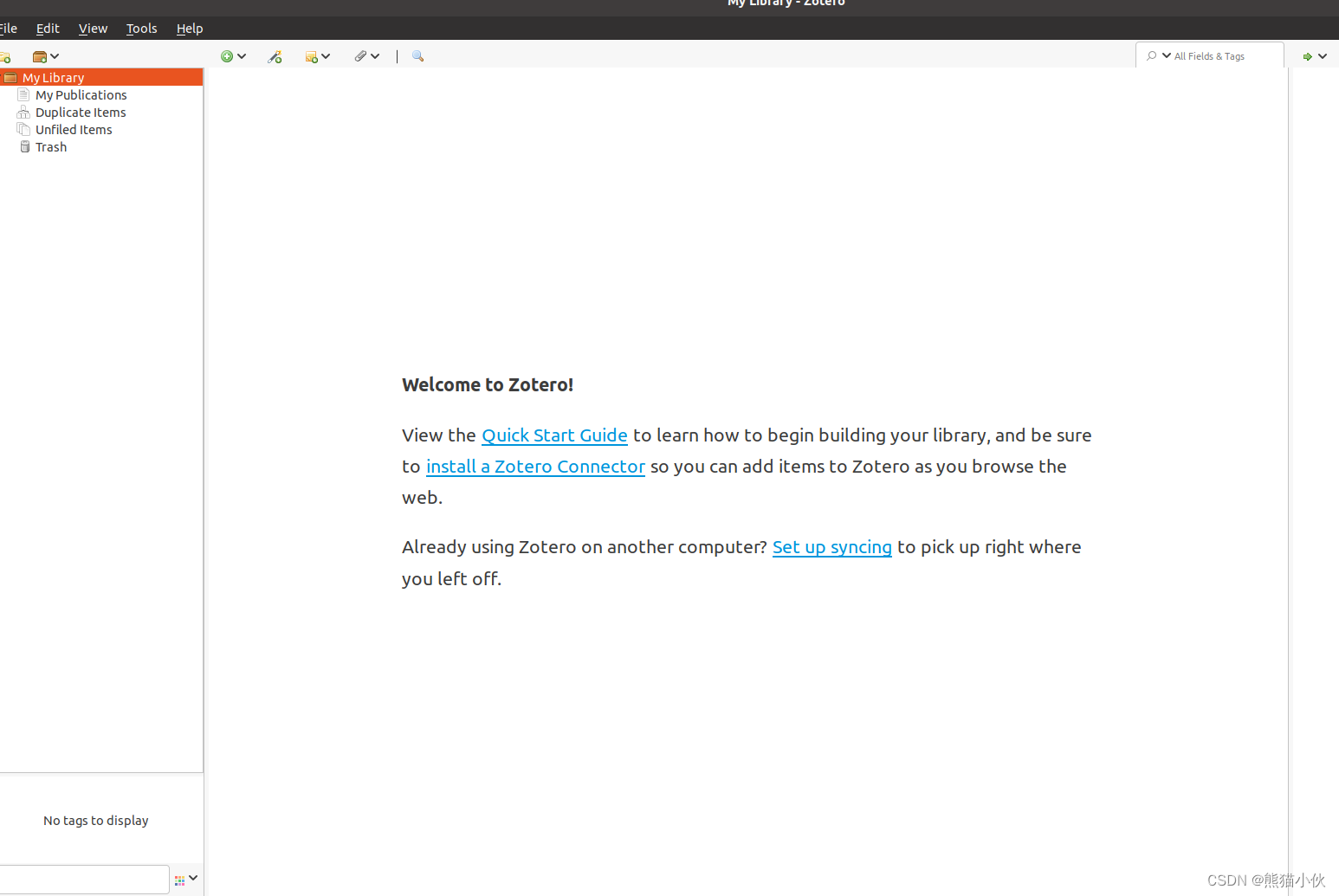Expand the Add Attachment dropdown arrow
Screen dimensions: 1339x896
coord(375,56)
